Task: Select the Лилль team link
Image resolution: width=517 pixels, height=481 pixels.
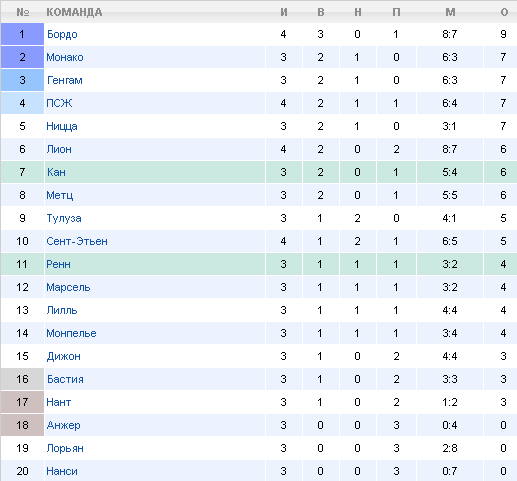Action: click(62, 310)
